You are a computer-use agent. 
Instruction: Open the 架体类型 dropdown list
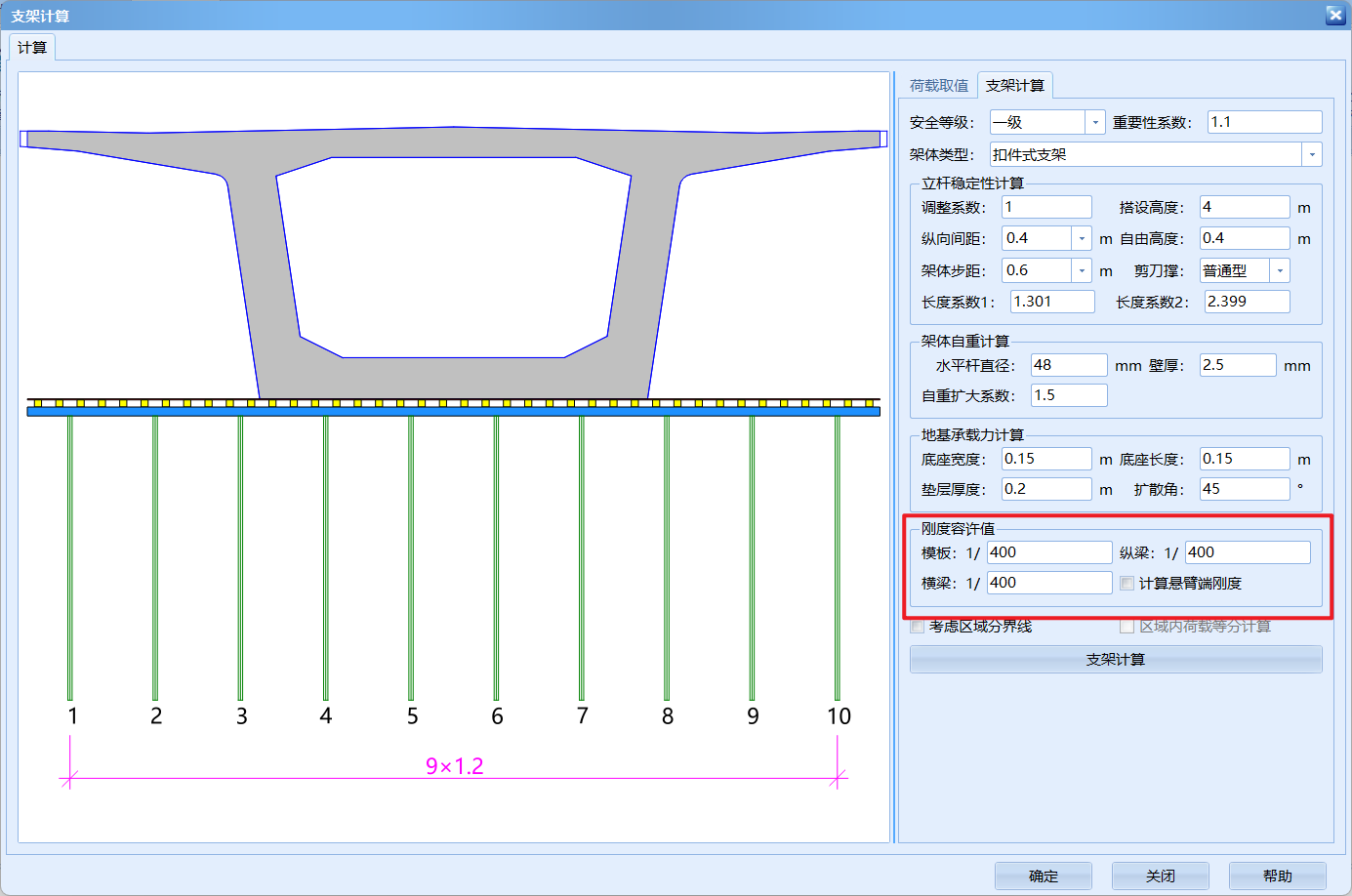[1311, 154]
